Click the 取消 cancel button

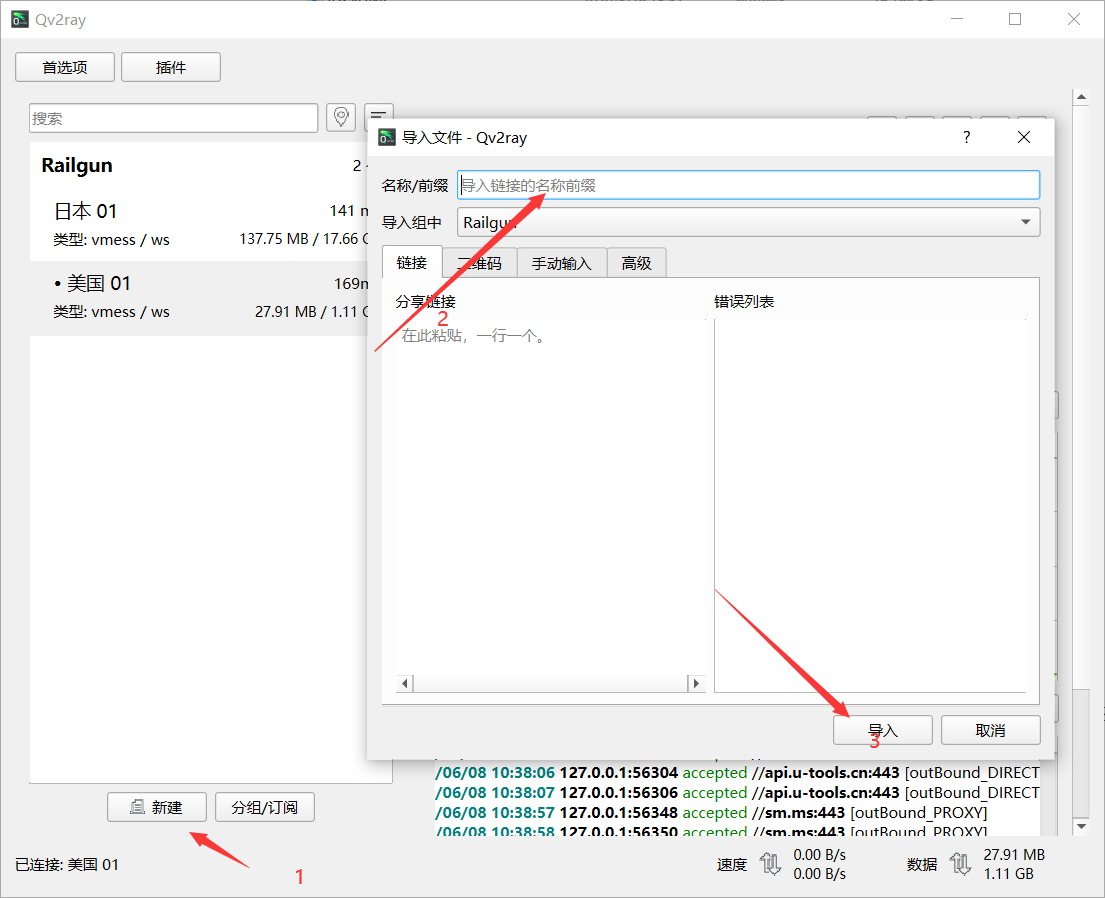[x=990, y=730]
